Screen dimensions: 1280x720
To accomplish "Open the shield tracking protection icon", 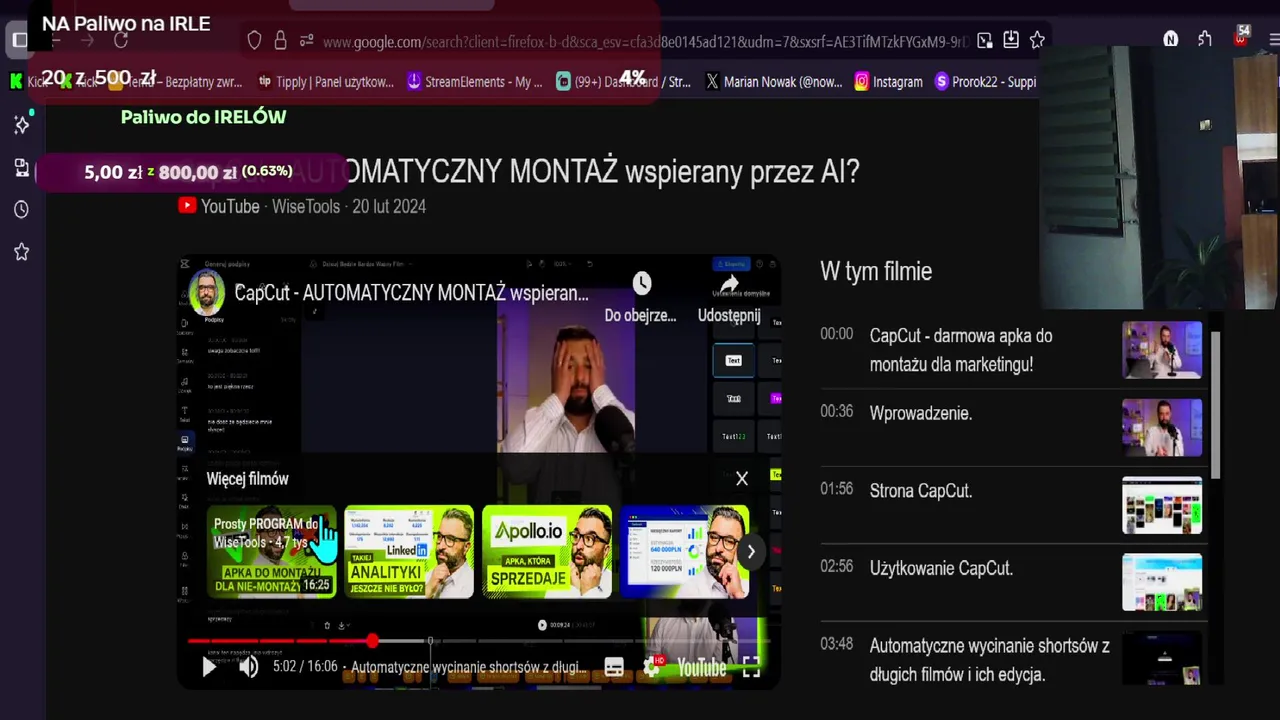I will coord(254,40).
